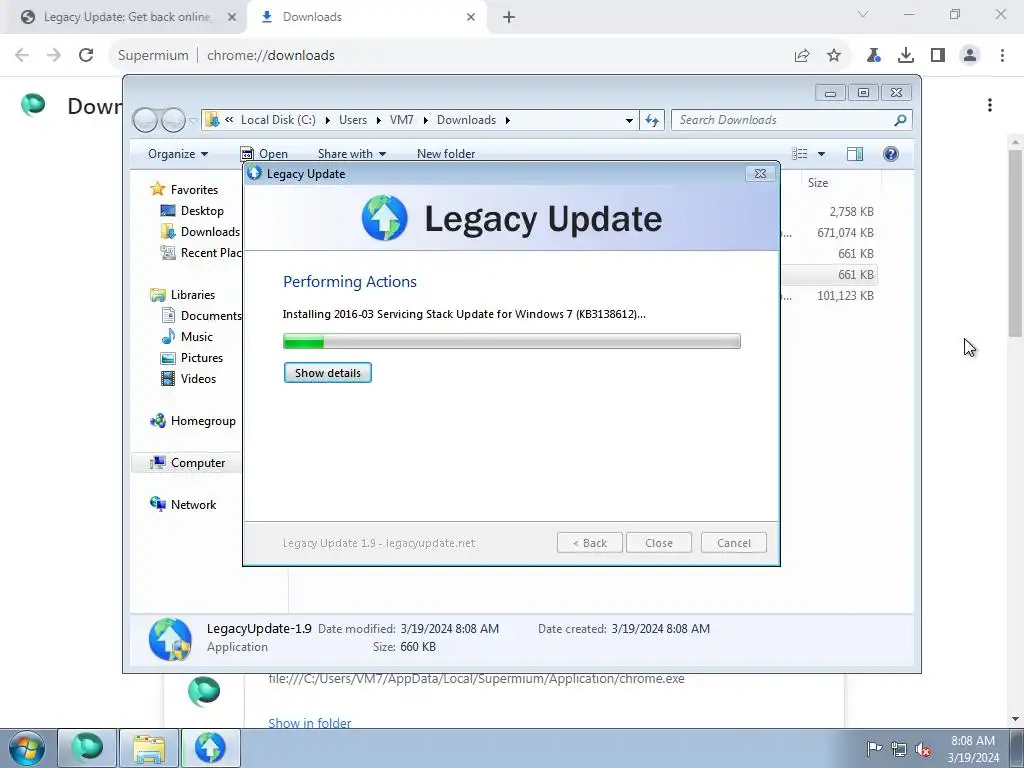
Task: Click the chrome://downloads address bar
Action: [451, 56]
